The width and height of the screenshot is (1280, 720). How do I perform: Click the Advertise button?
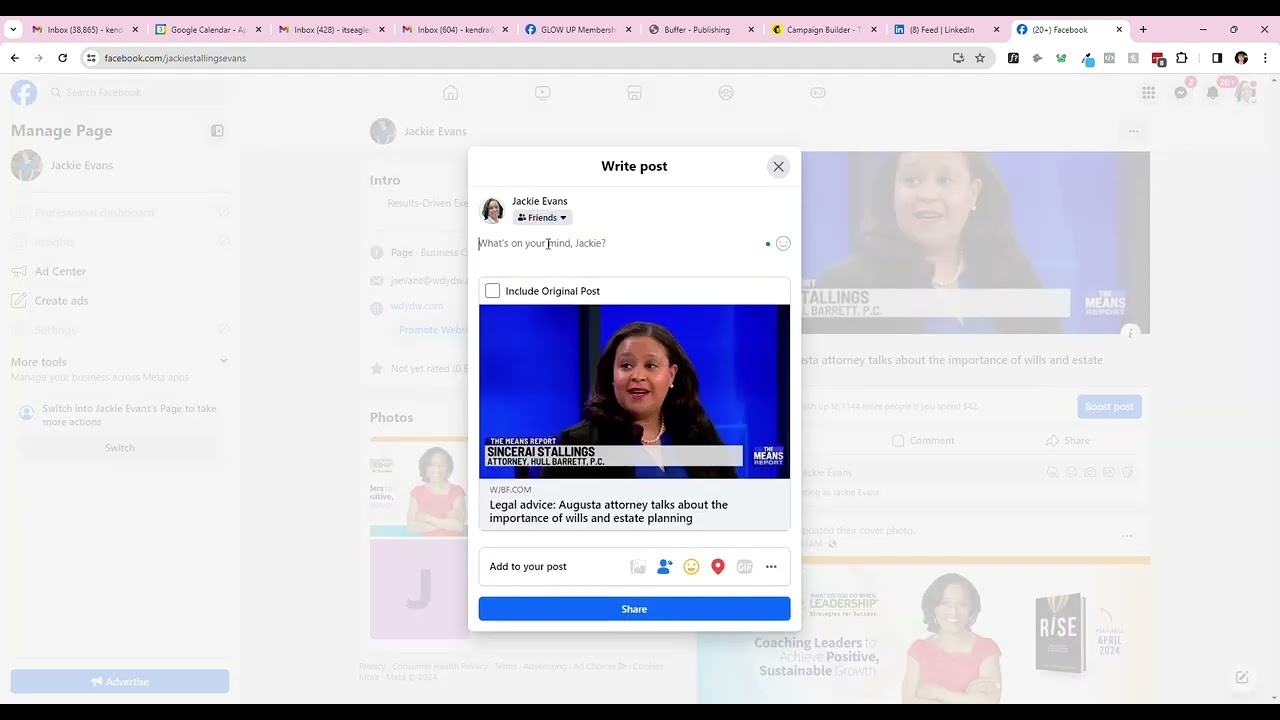coord(120,682)
